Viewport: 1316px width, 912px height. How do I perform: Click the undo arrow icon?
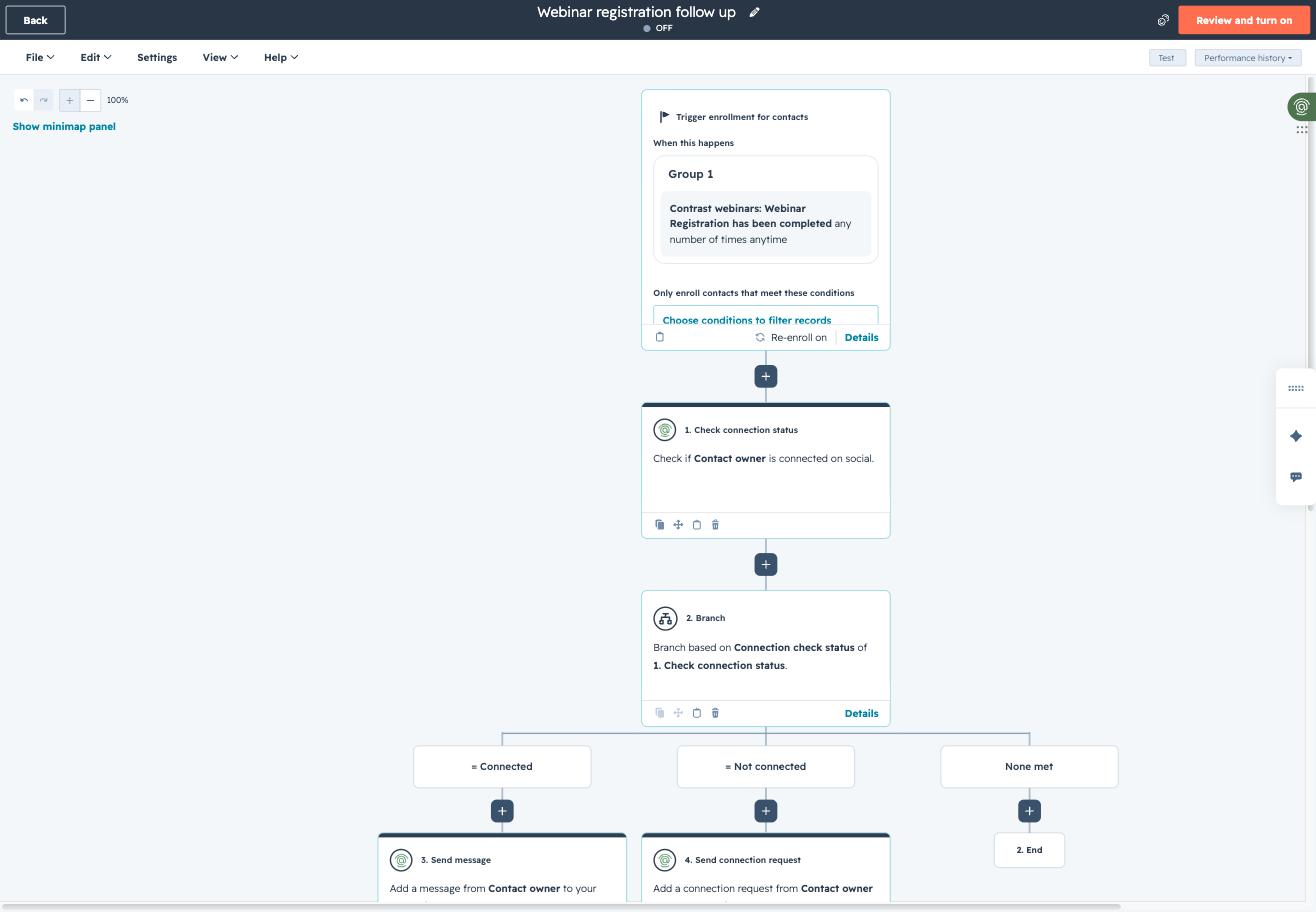(x=24, y=100)
